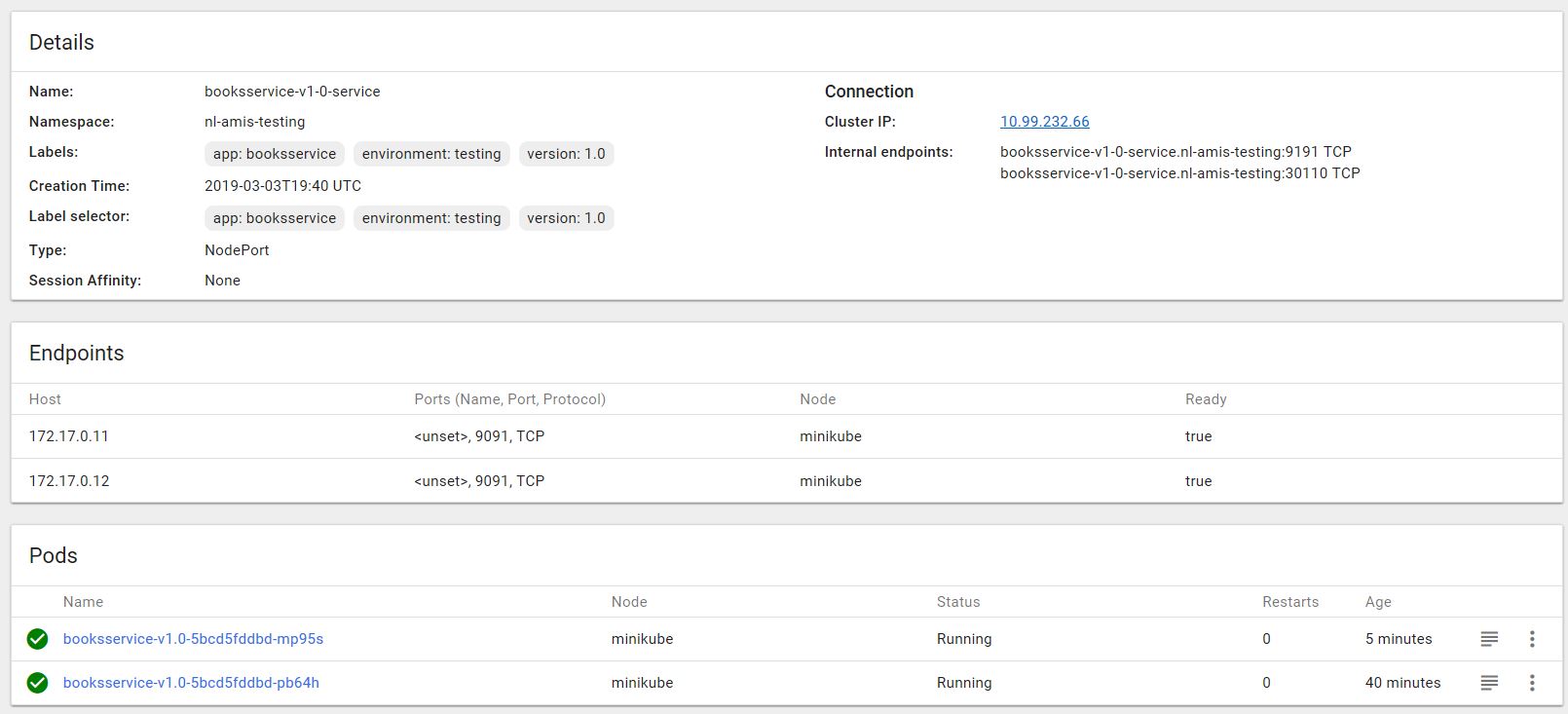This screenshot has width=1568, height=714.
Task: Click the Age column header in Pods
Action: (1378, 602)
